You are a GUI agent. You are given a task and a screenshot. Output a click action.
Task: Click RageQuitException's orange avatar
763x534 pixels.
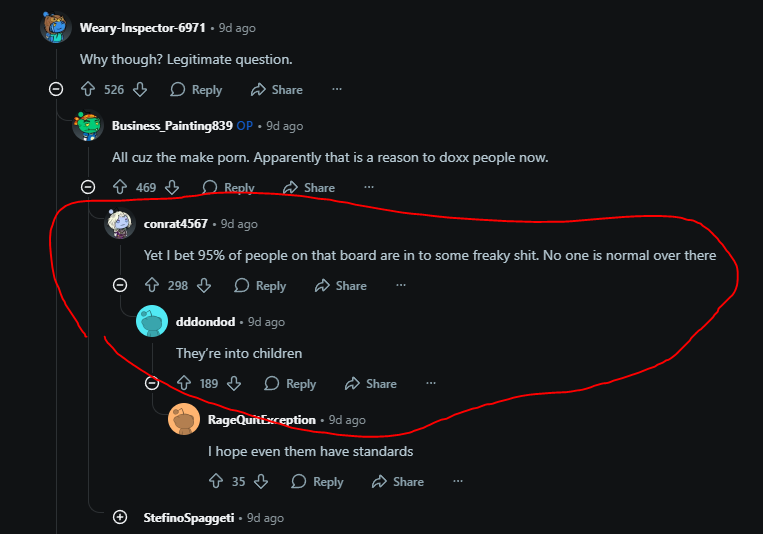(184, 419)
